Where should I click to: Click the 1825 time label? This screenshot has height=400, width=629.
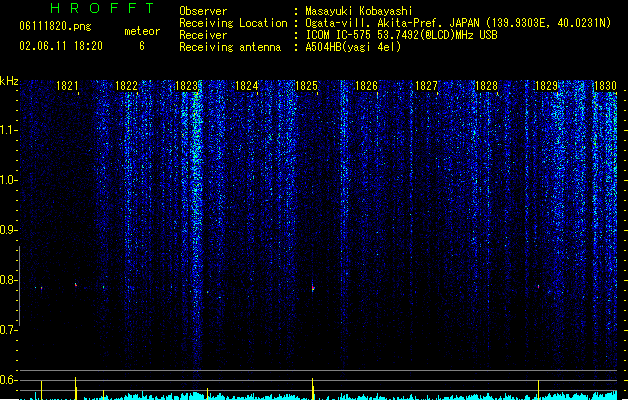(x=306, y=86)
